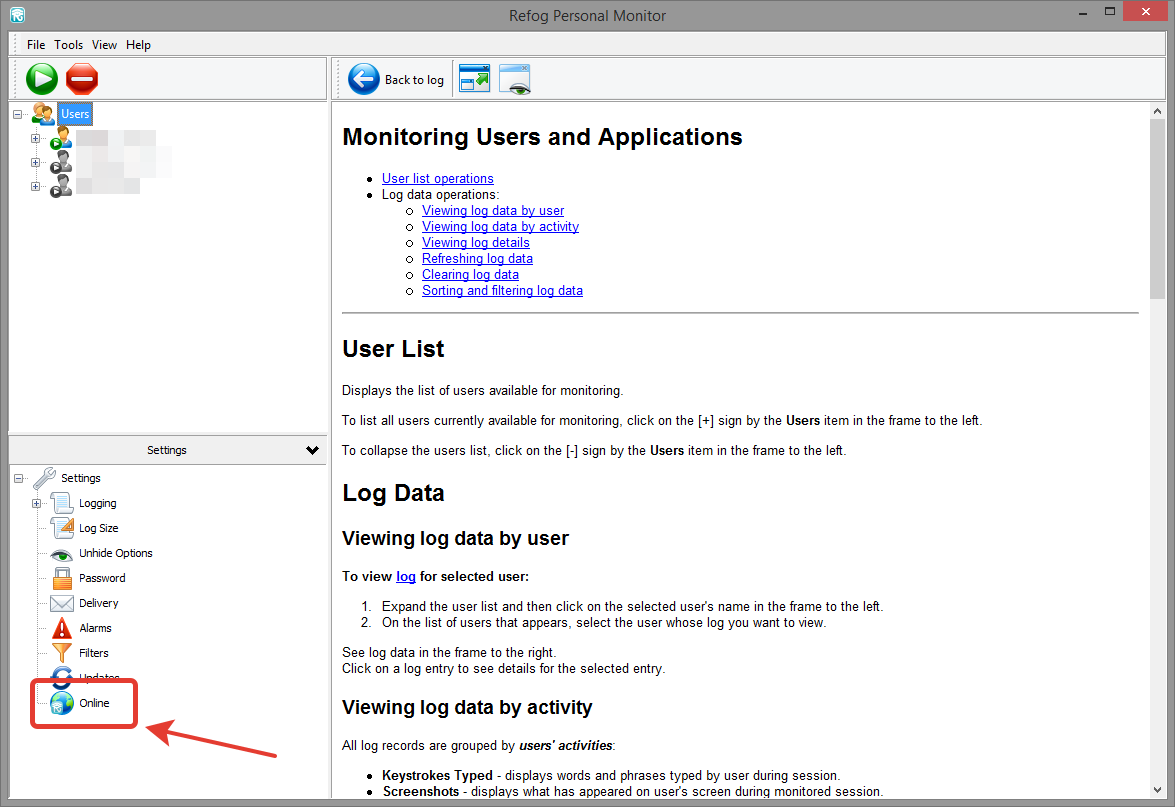The image size is (1175, 807).
Task: Select the Unhide Options label
Action: pos(115,553)
